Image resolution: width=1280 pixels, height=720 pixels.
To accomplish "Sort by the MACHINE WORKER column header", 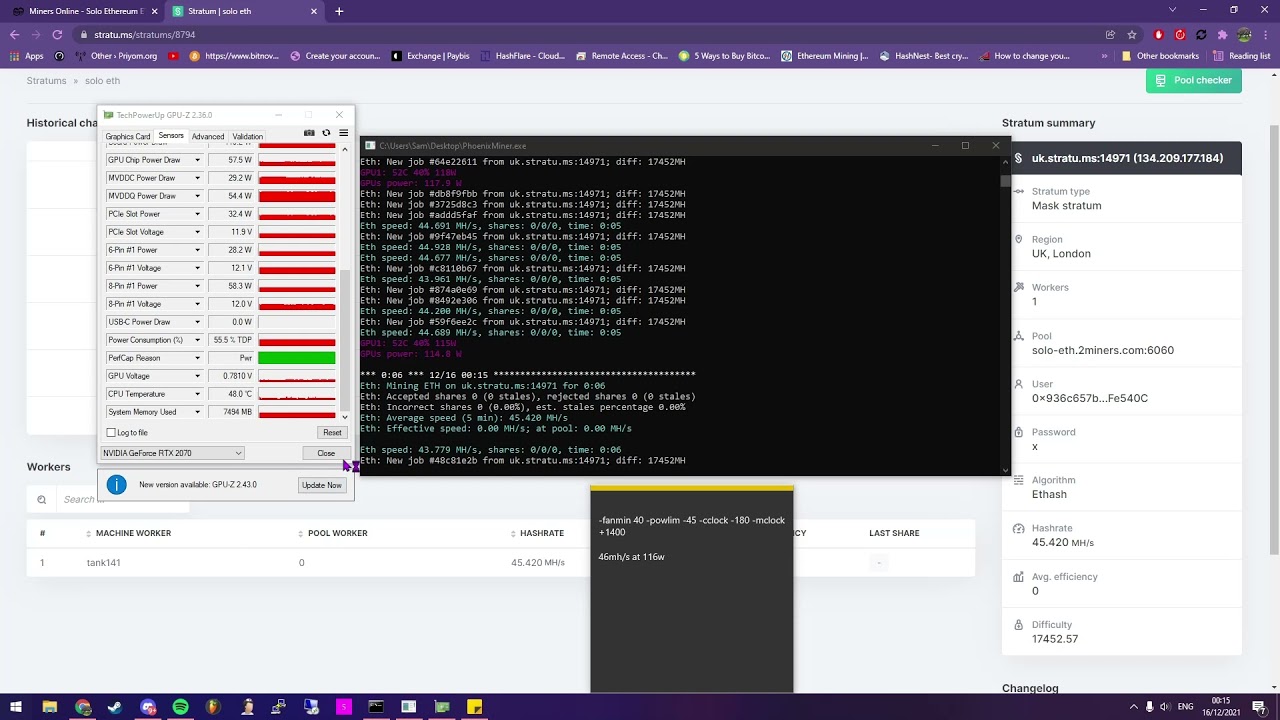I will (133, 533).
